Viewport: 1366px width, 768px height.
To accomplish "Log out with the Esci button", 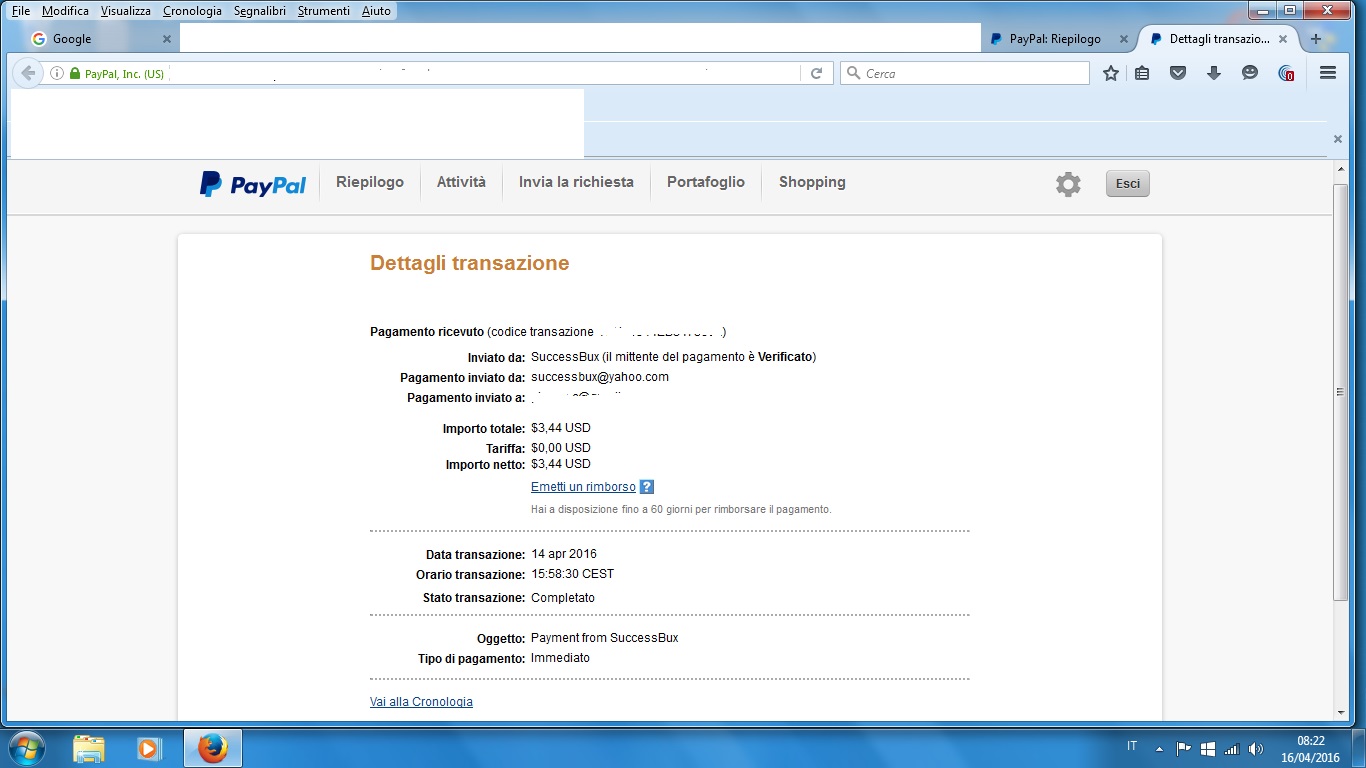I will point(1128,184).
